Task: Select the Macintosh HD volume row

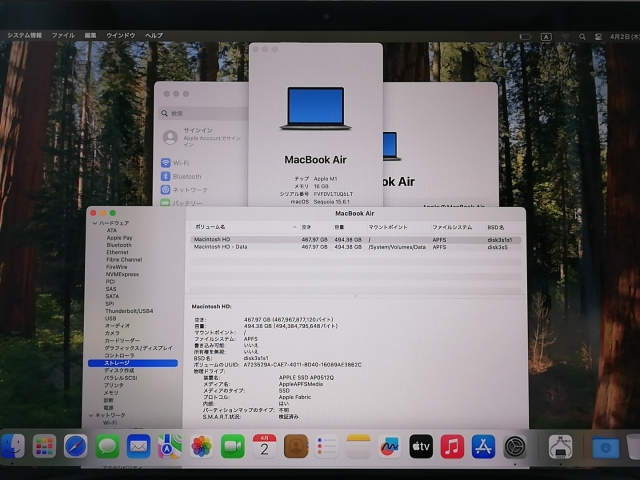Action: click(x=355, y=240)
